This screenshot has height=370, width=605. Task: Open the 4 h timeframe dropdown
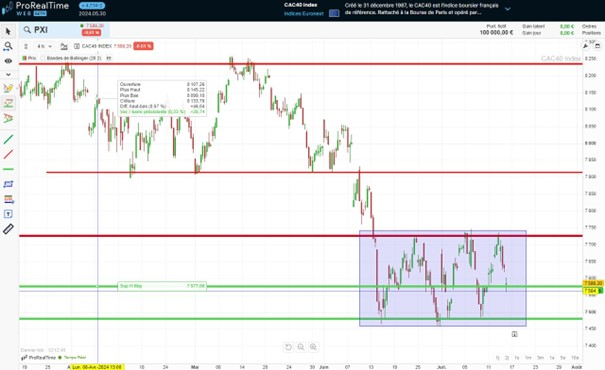(44, 46)
